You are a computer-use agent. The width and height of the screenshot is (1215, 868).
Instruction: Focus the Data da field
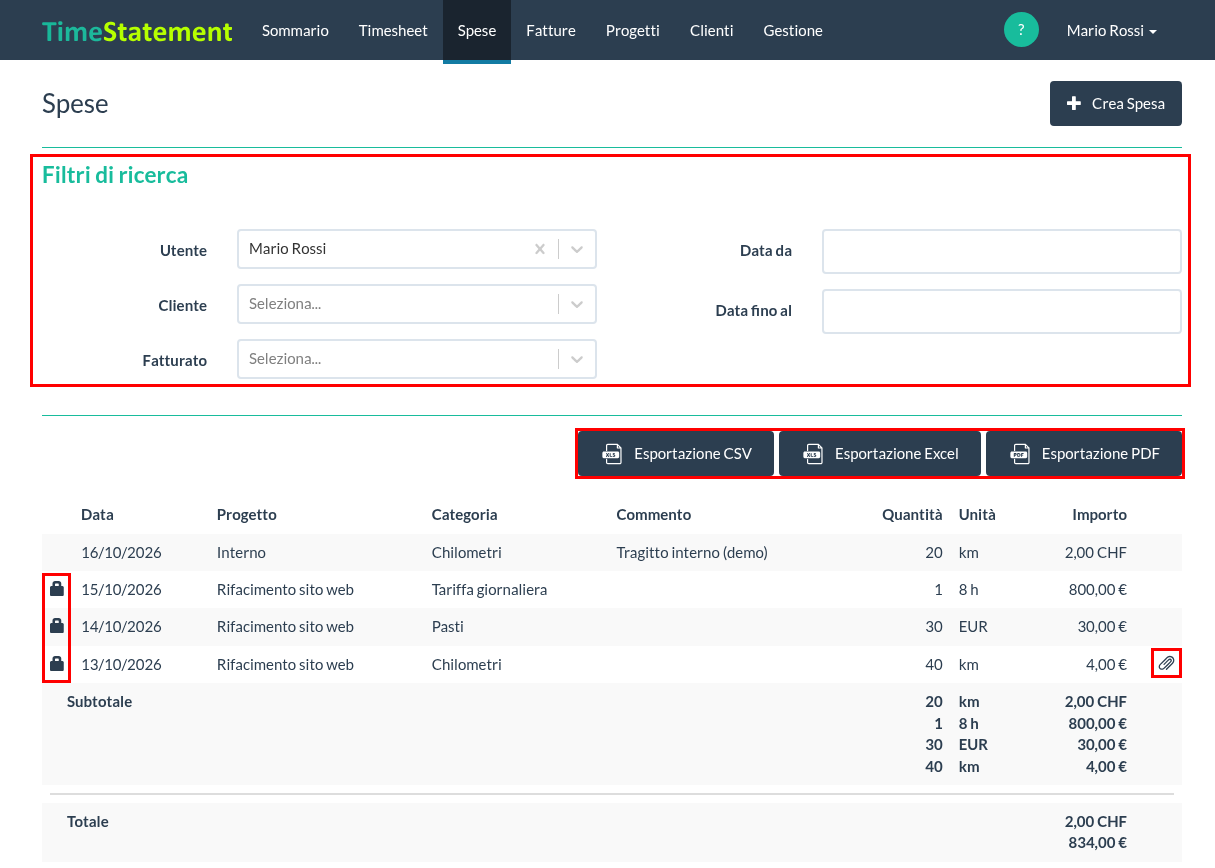coord(1002,251)
